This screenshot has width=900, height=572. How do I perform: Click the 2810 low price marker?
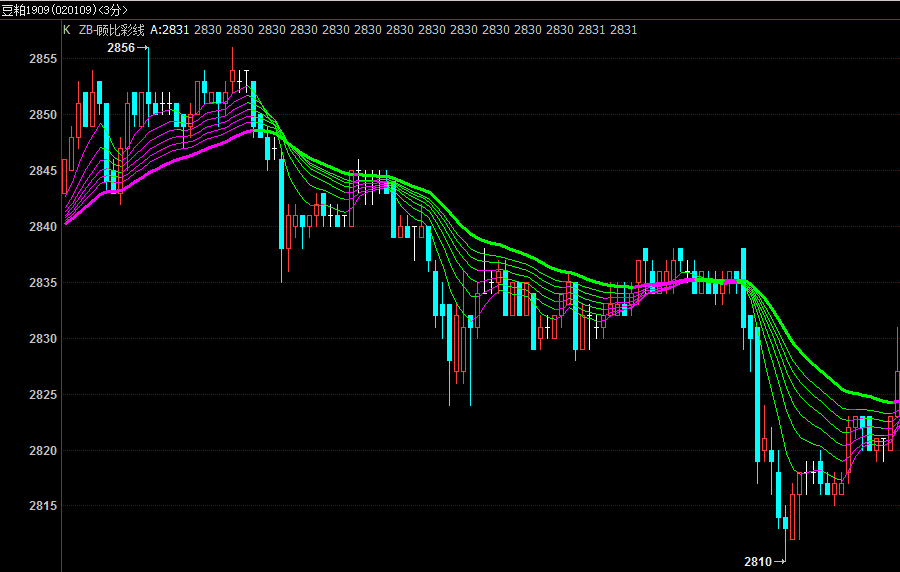click(x=758, y=562)
